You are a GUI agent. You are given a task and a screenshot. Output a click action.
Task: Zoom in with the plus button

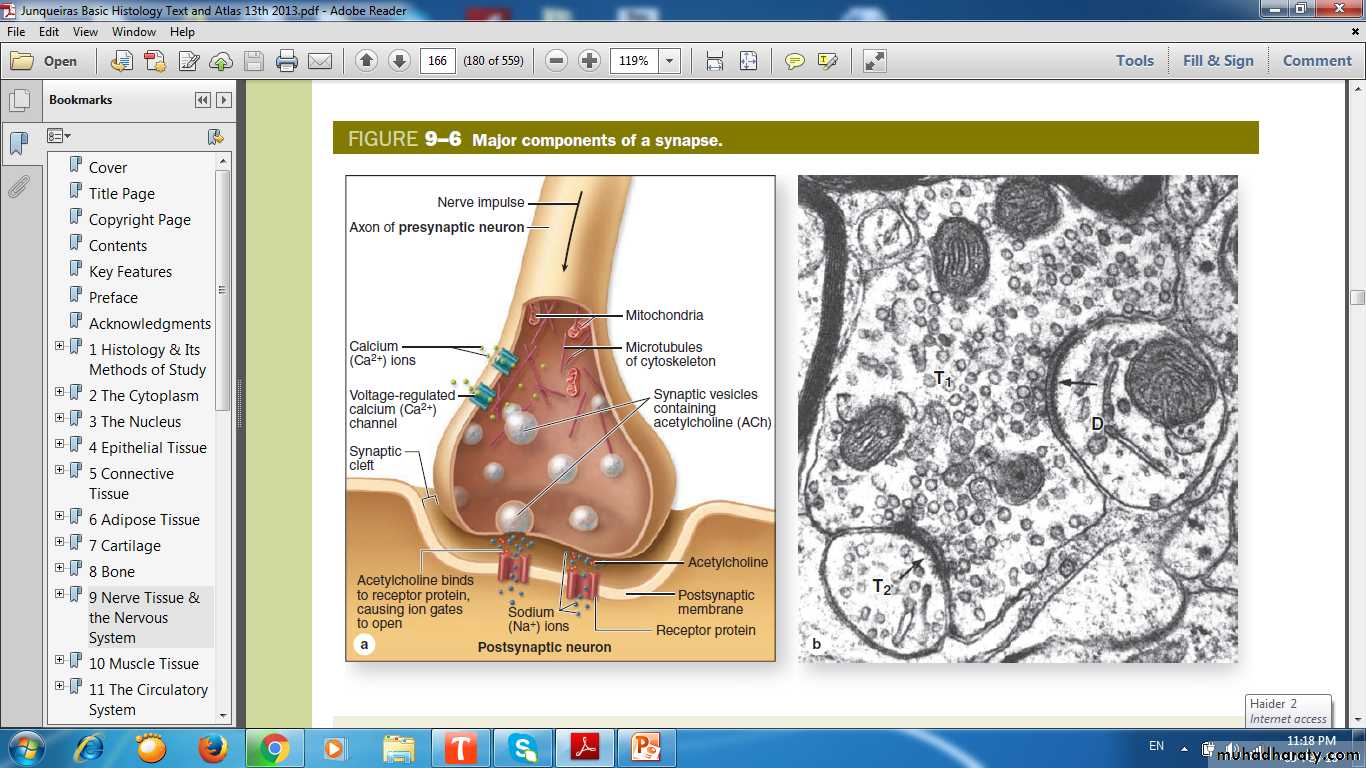tap(590, 61)
